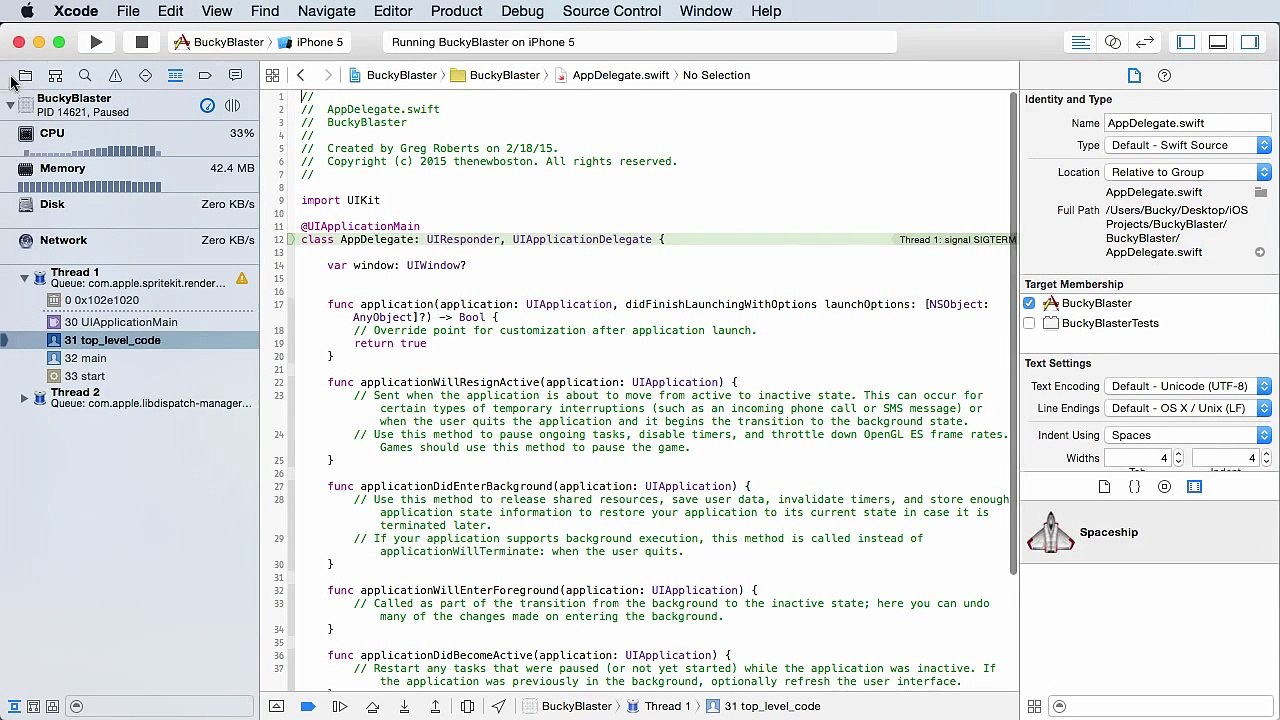
Task: Go forward in editor history
Action: [x=327, y=75]
